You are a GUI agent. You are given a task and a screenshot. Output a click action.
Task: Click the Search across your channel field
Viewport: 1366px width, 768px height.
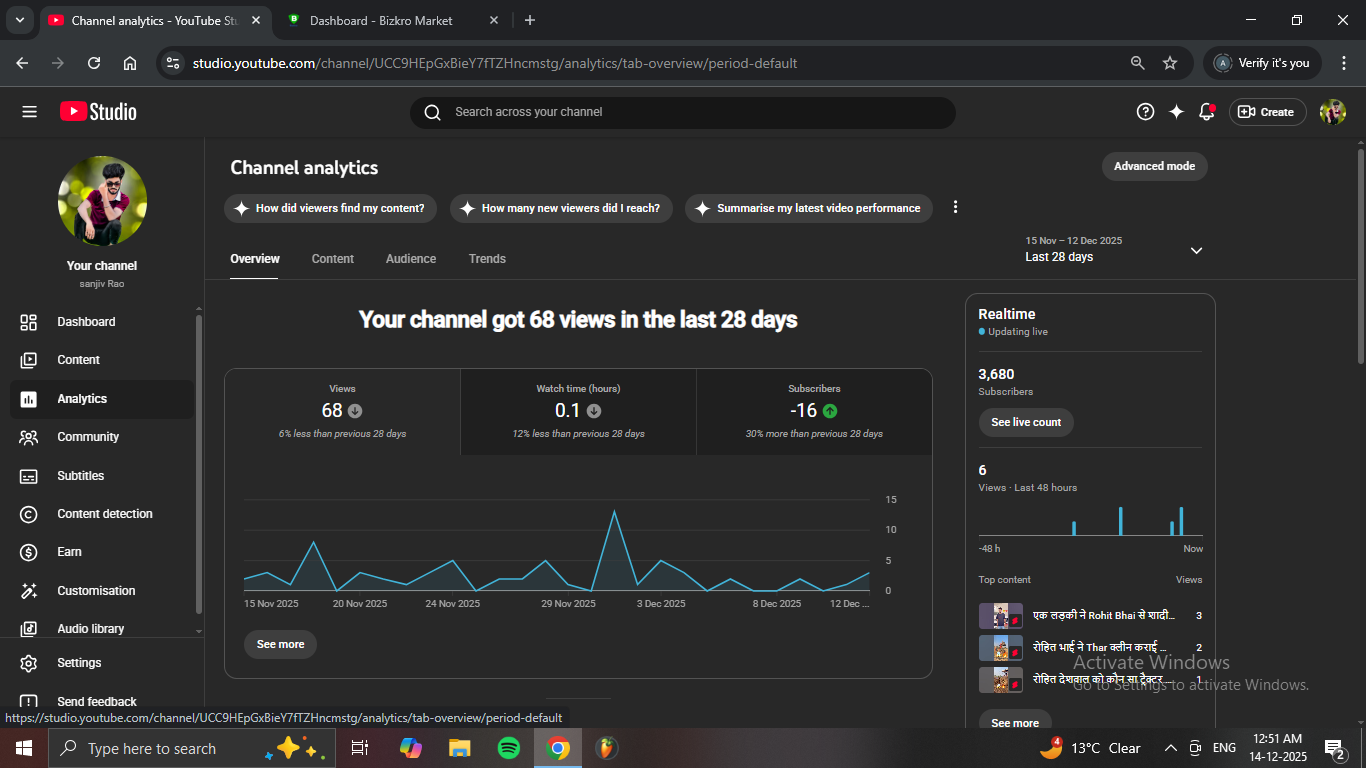click(682, 112)
